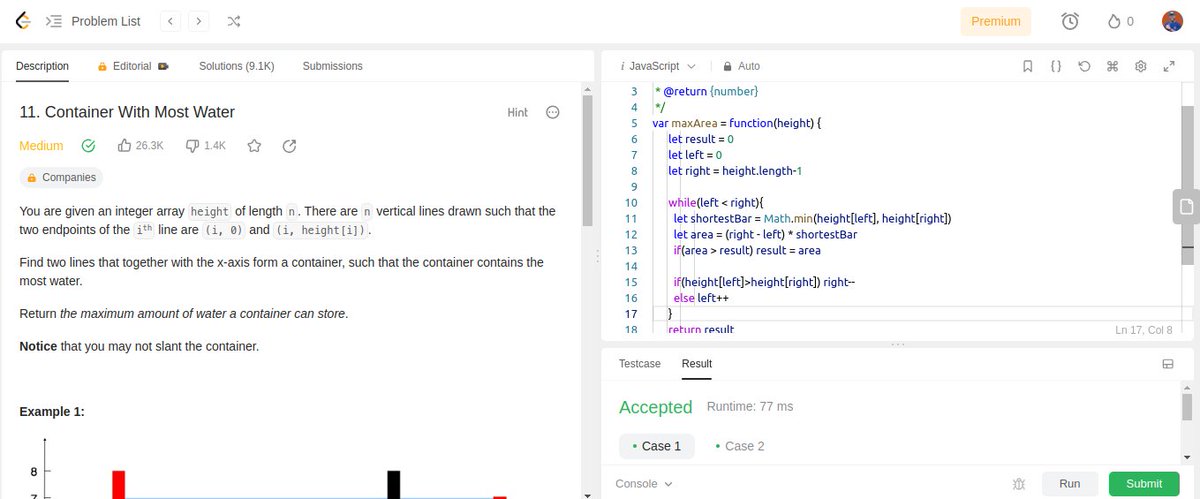
Task: Click the debugger bug icon
Action: pos(1019,484)
